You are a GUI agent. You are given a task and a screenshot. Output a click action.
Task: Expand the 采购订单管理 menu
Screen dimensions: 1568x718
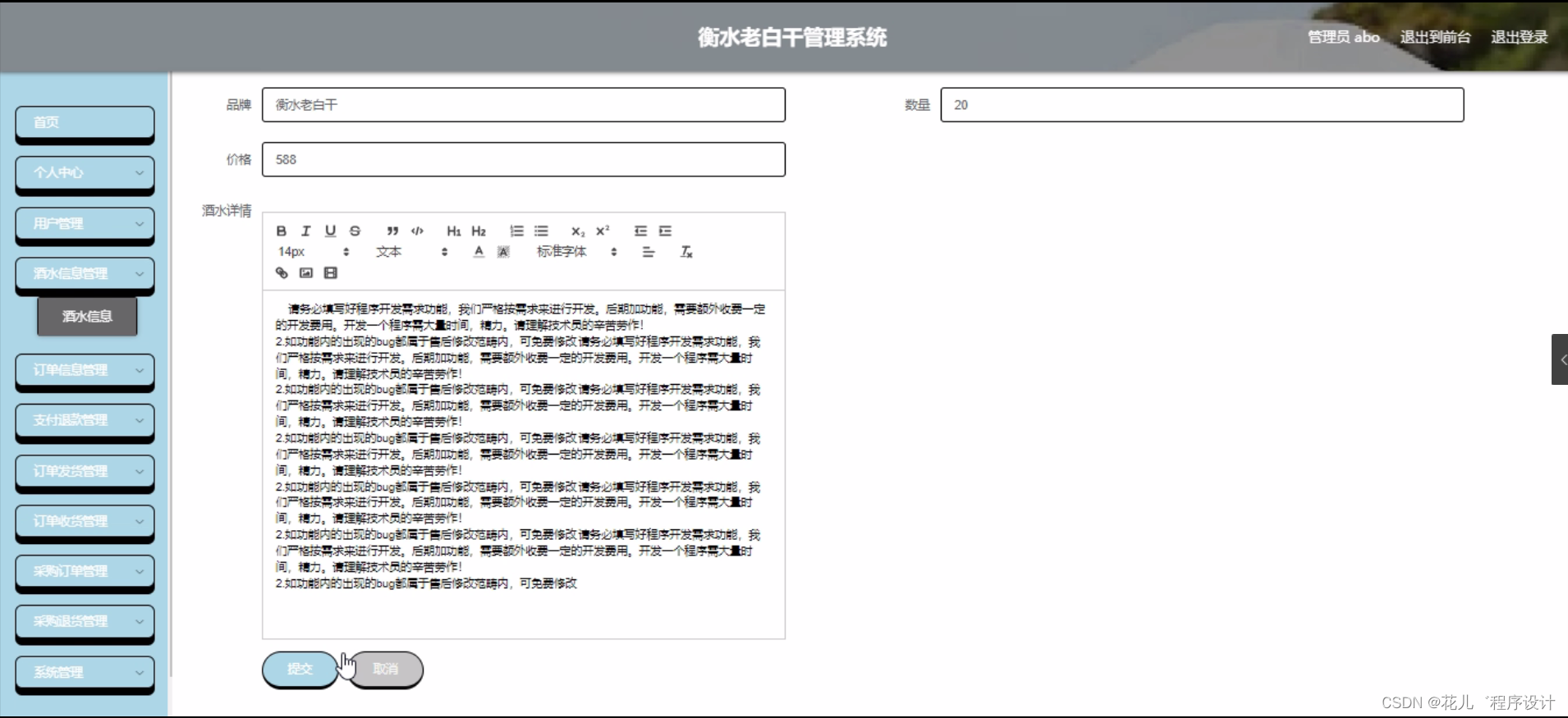tap(85, 571)
